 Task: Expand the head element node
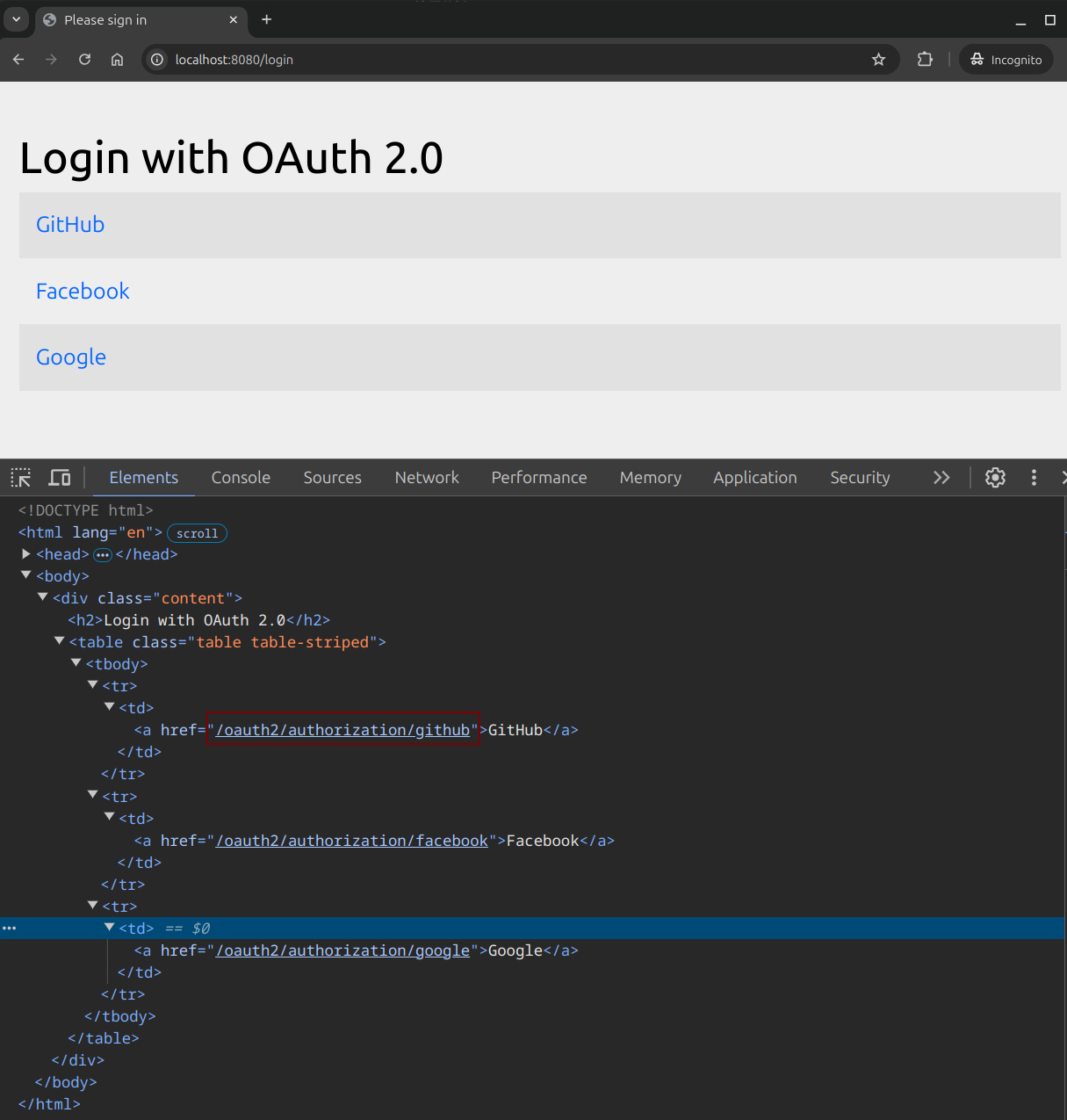click(26, 554)
